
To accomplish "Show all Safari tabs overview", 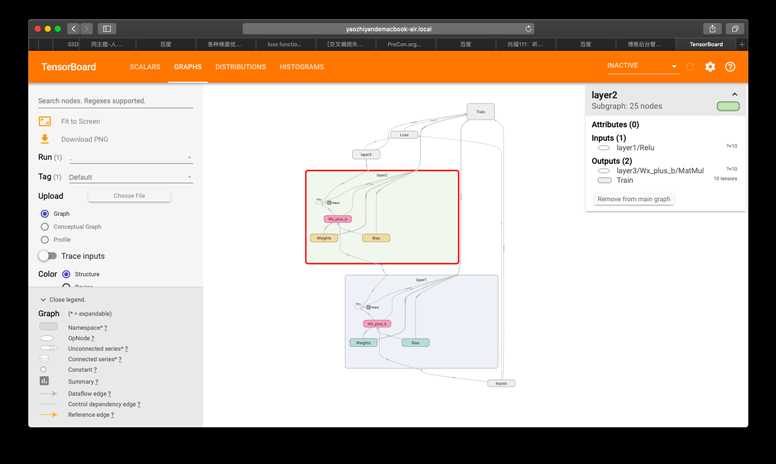I will click(x=735, y=29).
